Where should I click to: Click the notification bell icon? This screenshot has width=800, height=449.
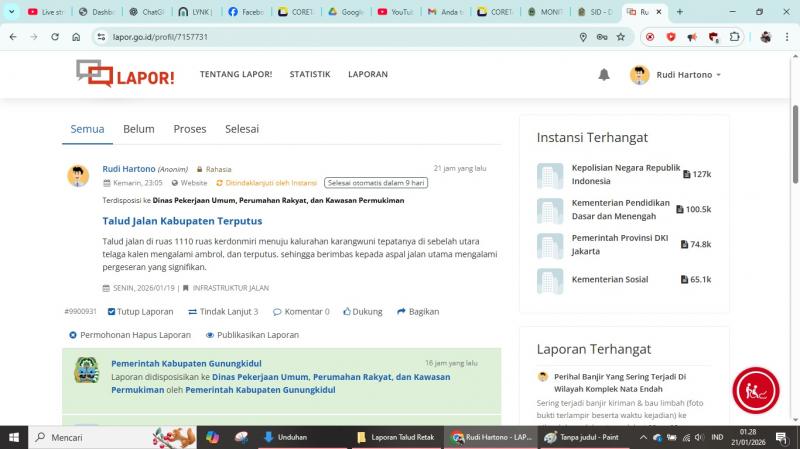[x=604, y=75]
